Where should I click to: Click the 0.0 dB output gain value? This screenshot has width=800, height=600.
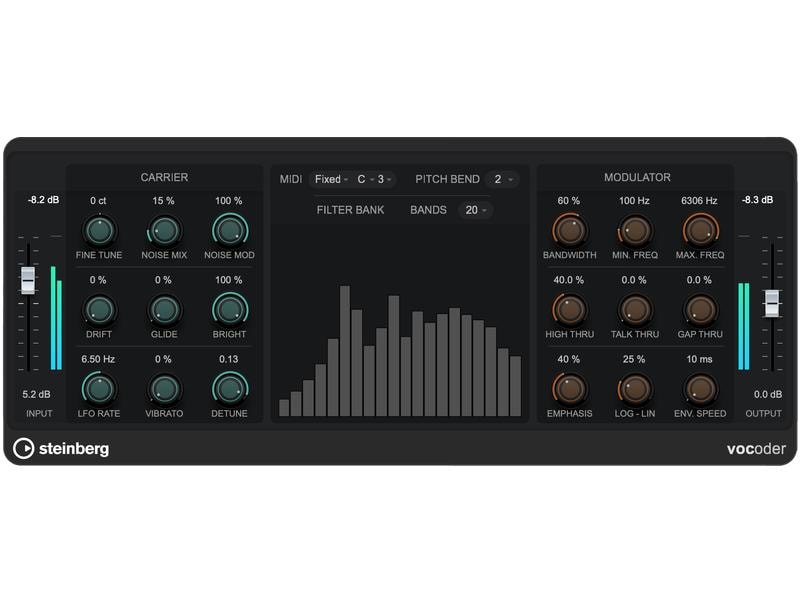coord(768,394)
